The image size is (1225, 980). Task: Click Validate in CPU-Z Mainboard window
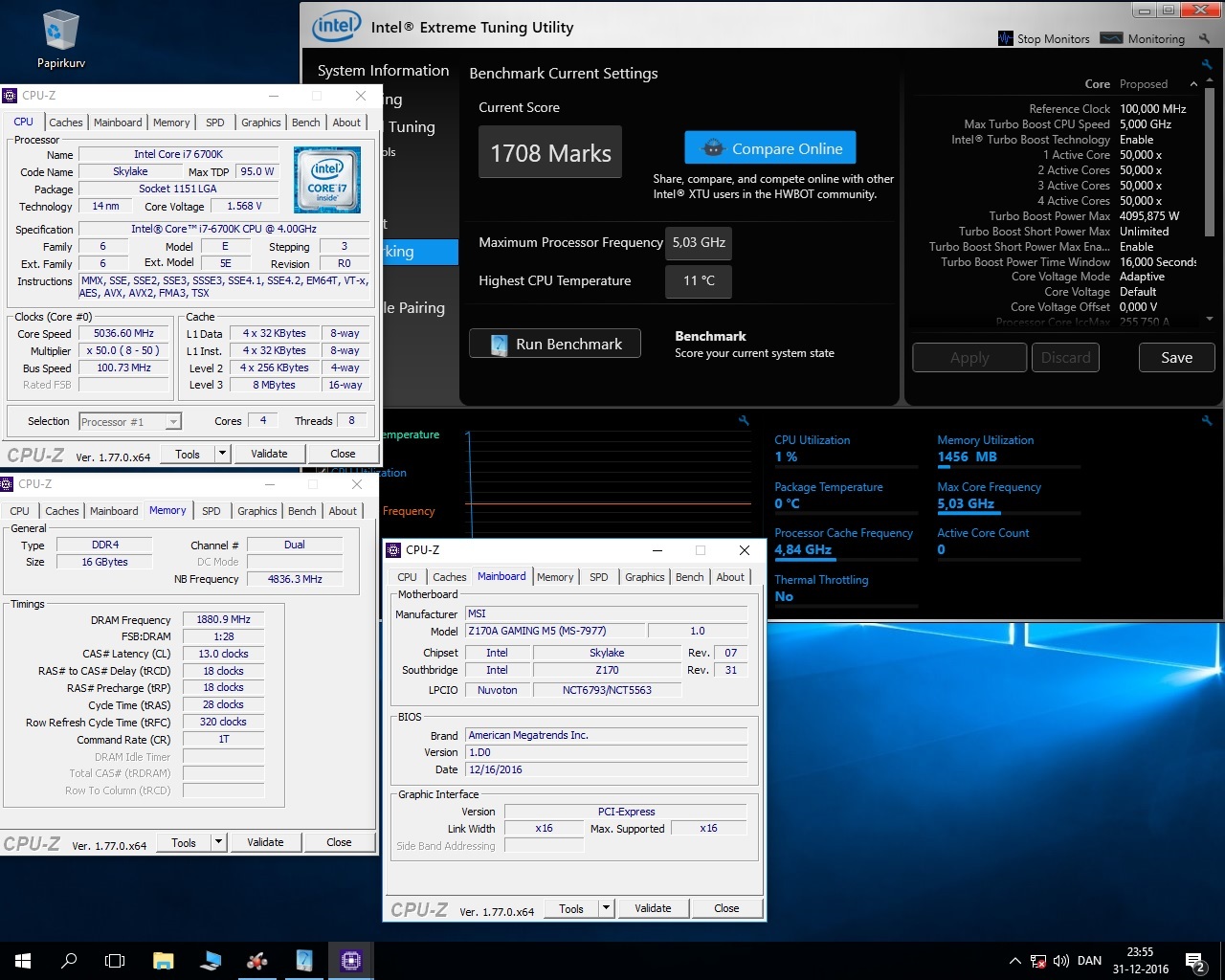pyautogui.click(x=653, y=908)
